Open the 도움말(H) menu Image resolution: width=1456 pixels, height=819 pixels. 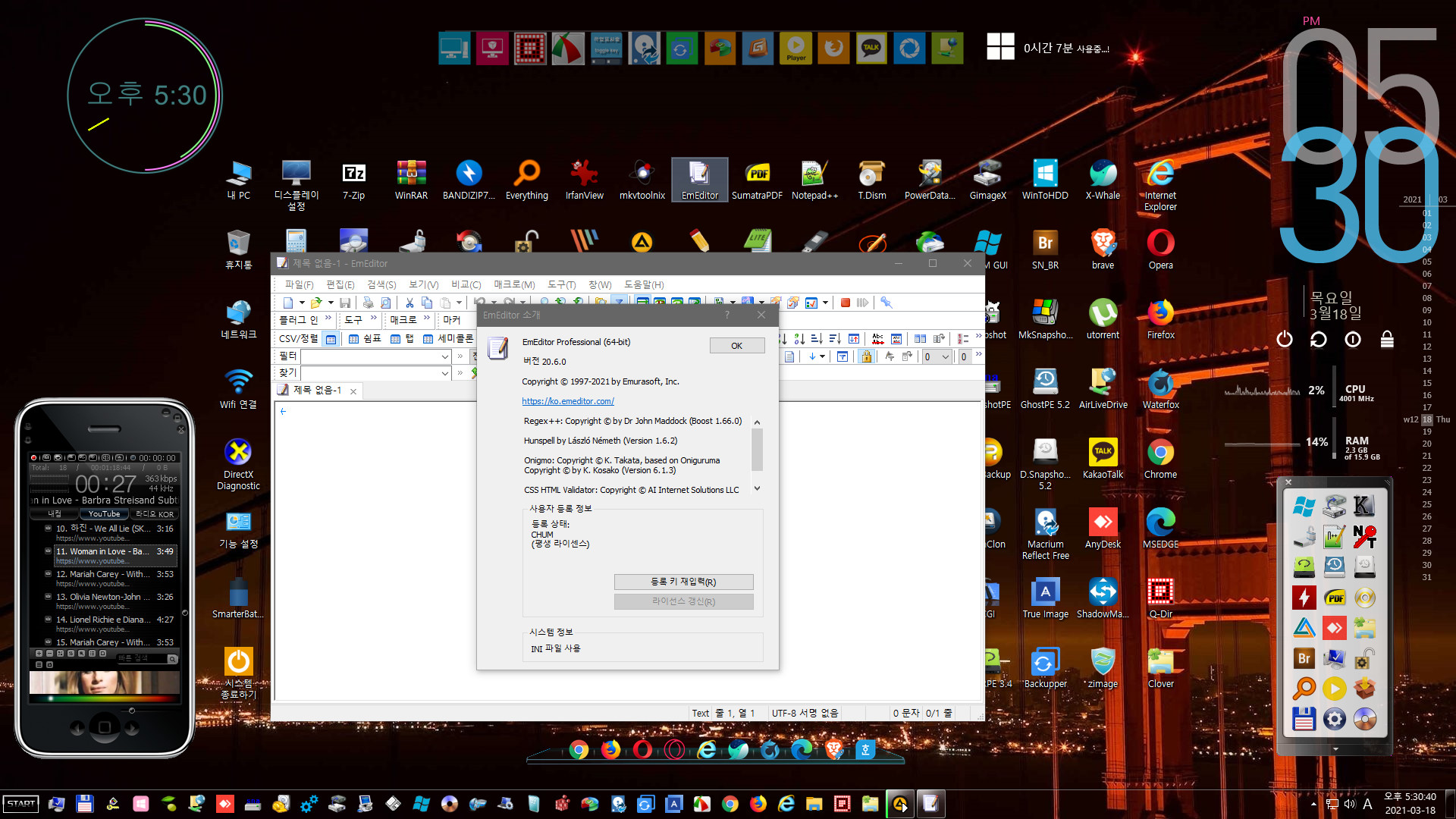(644, 284)
